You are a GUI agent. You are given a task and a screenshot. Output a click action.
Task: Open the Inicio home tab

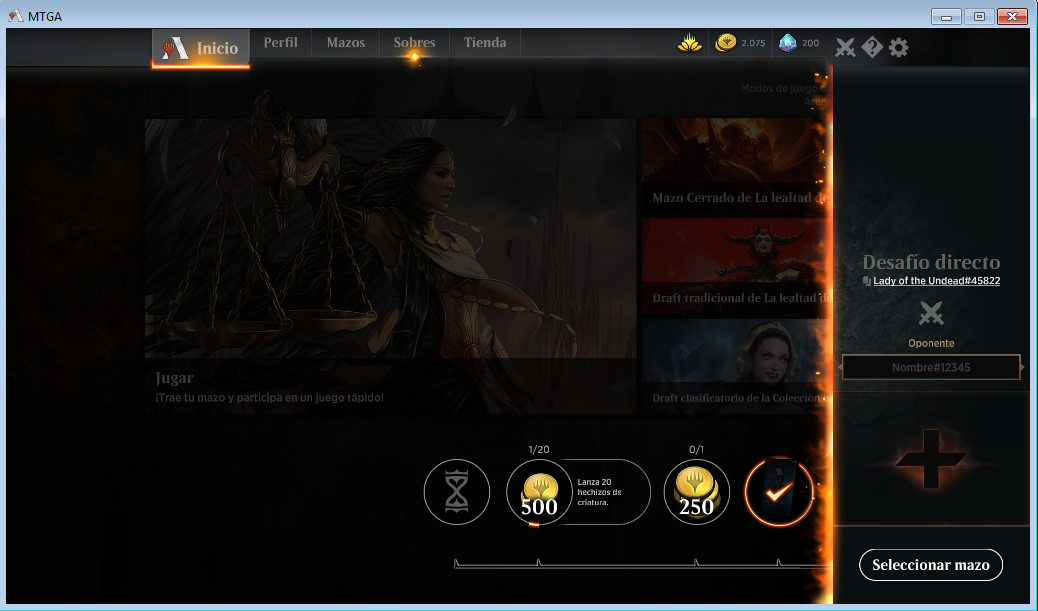tap(201, 48)
